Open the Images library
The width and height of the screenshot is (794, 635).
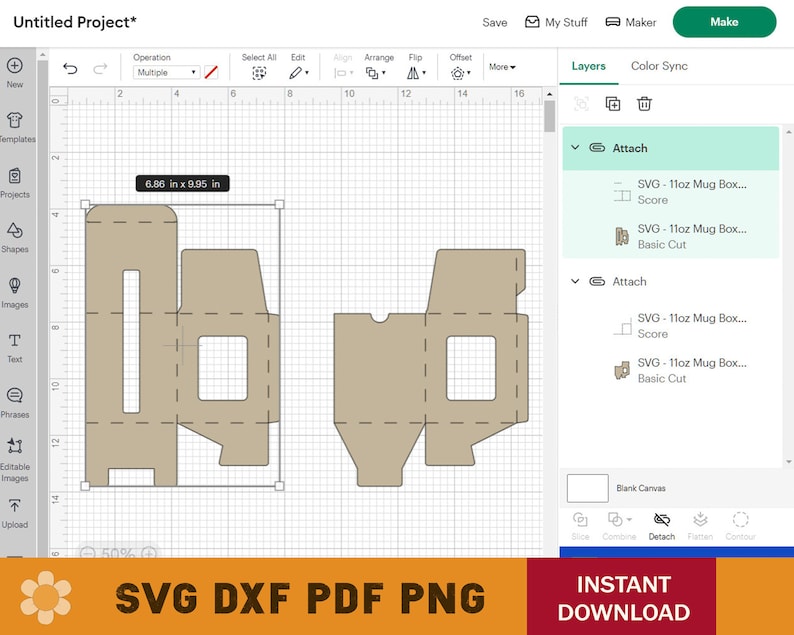click(x=15, y=293)
